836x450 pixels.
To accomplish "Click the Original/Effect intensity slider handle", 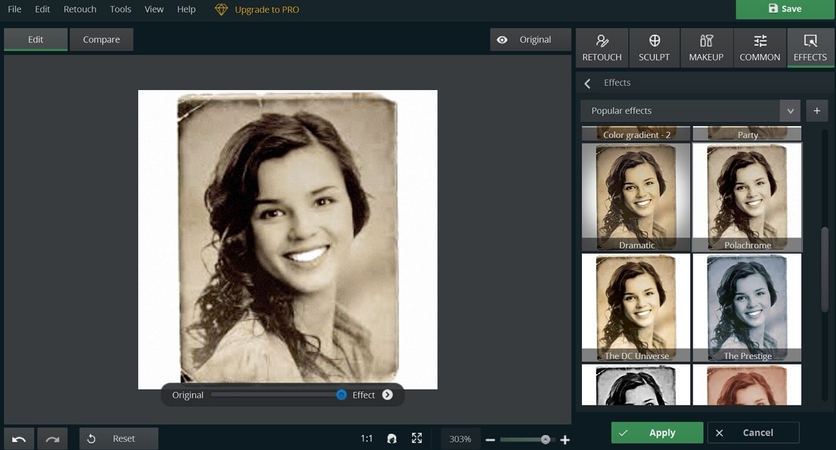I will (341, 395).
